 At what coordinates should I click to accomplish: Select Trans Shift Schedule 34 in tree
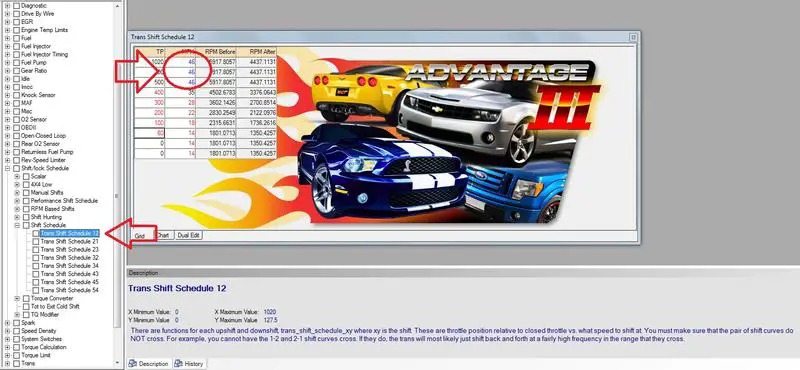69,266
